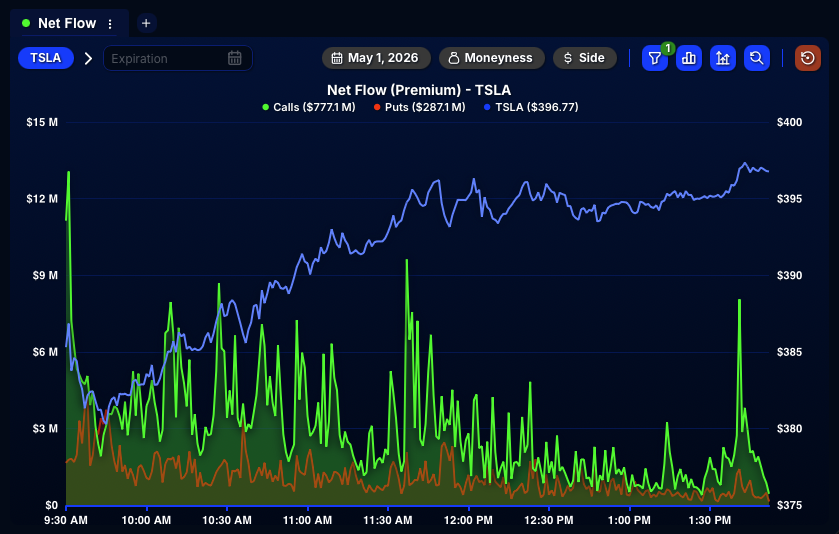
Task: Toggle Calls ($777.1 M) legend series
Action: coord(309,107)
